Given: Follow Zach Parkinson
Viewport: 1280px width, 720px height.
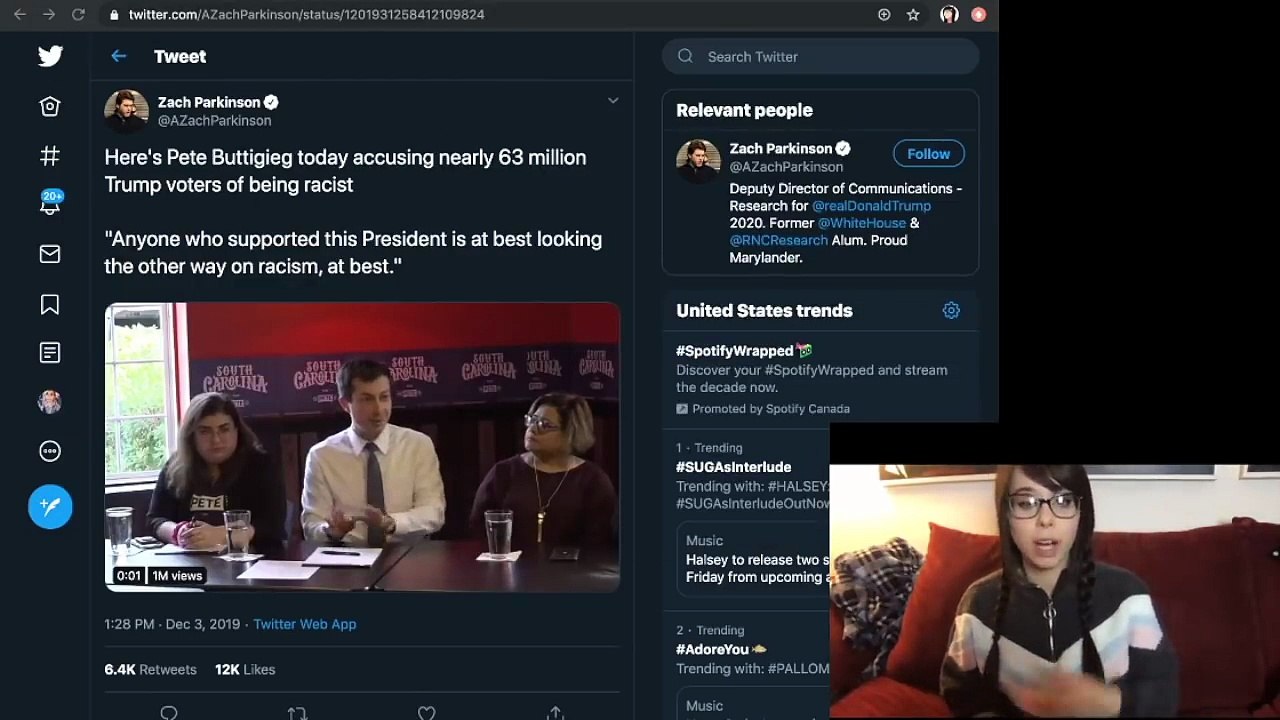Looking at the screenshot, I should 929,154.
